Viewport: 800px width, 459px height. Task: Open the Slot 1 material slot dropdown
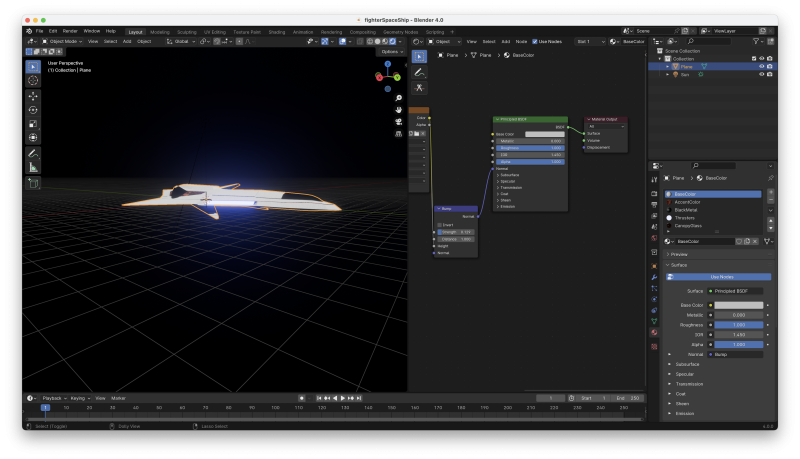(x=590, y=41)
